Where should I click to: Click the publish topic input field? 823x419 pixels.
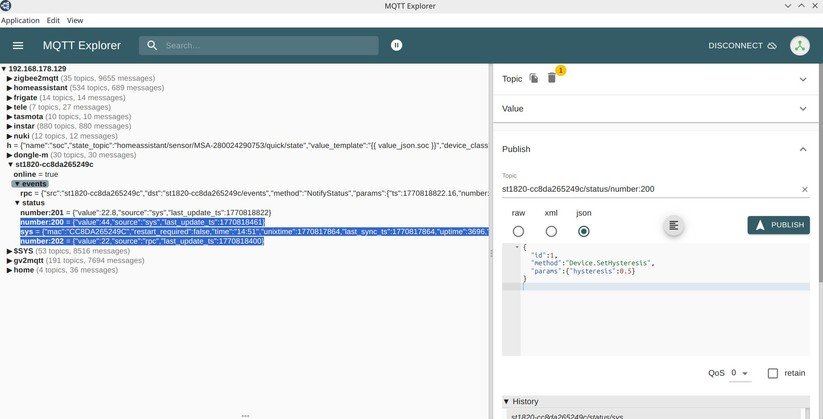(651, 189)
